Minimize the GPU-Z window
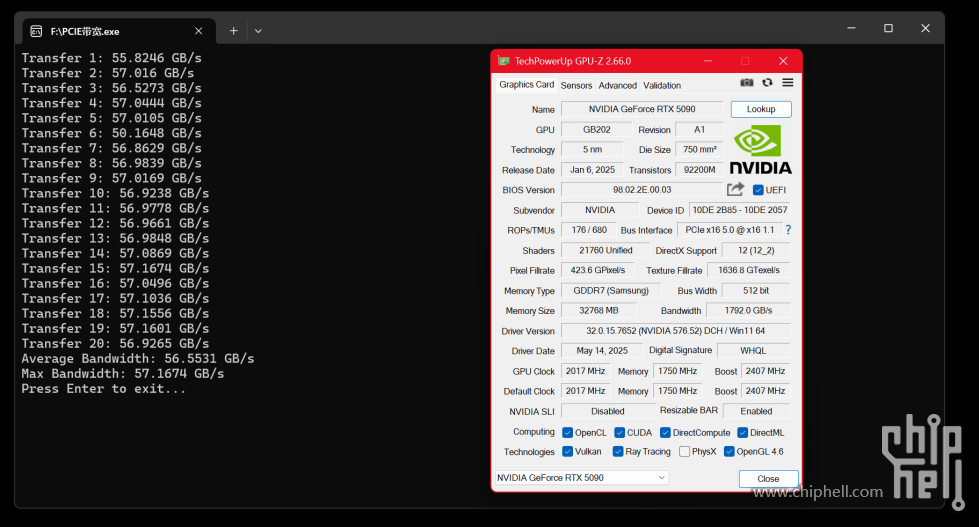The image size is (979, 527). 708,61
